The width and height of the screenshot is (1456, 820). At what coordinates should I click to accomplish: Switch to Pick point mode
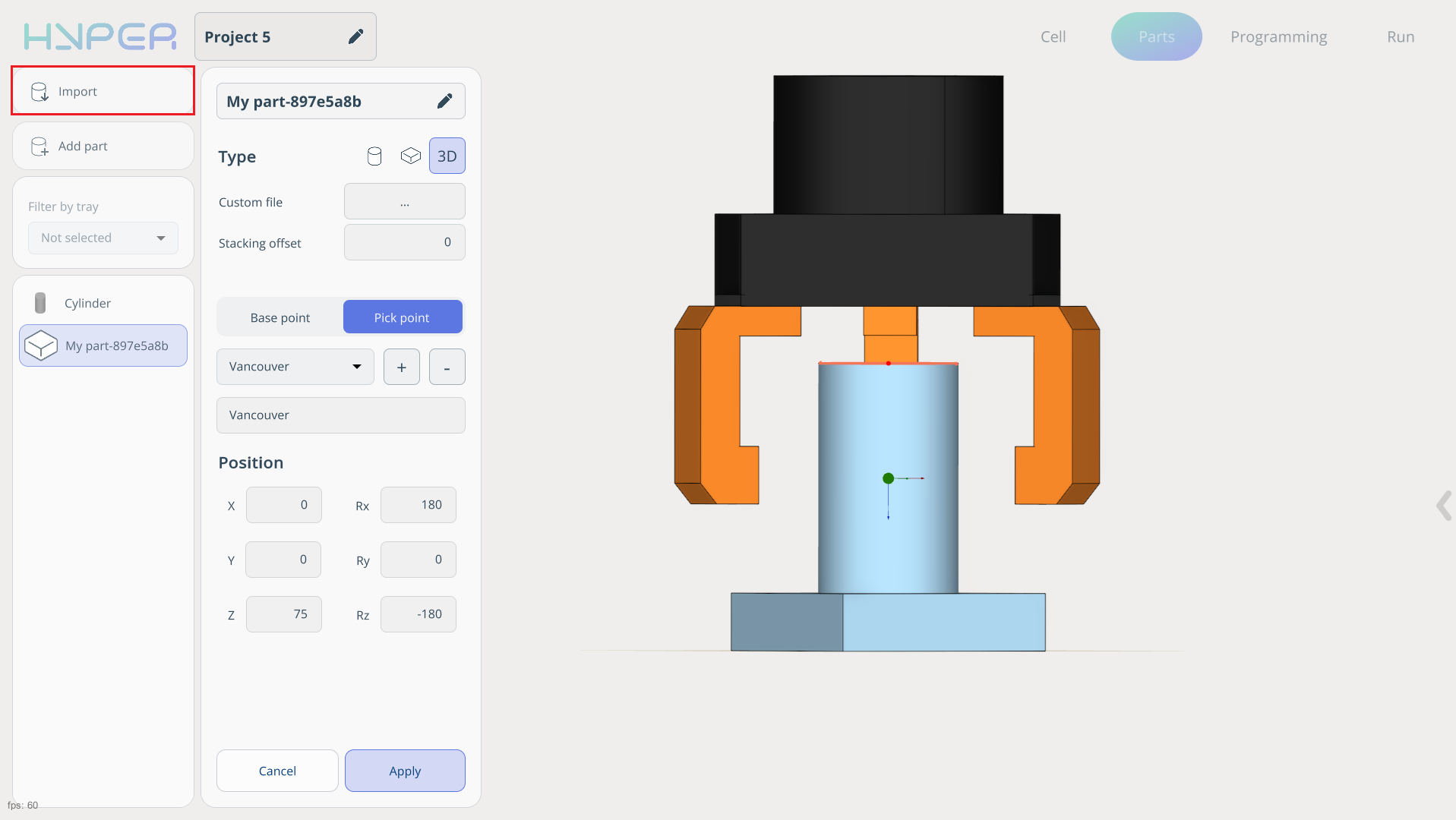coord(402,317)
